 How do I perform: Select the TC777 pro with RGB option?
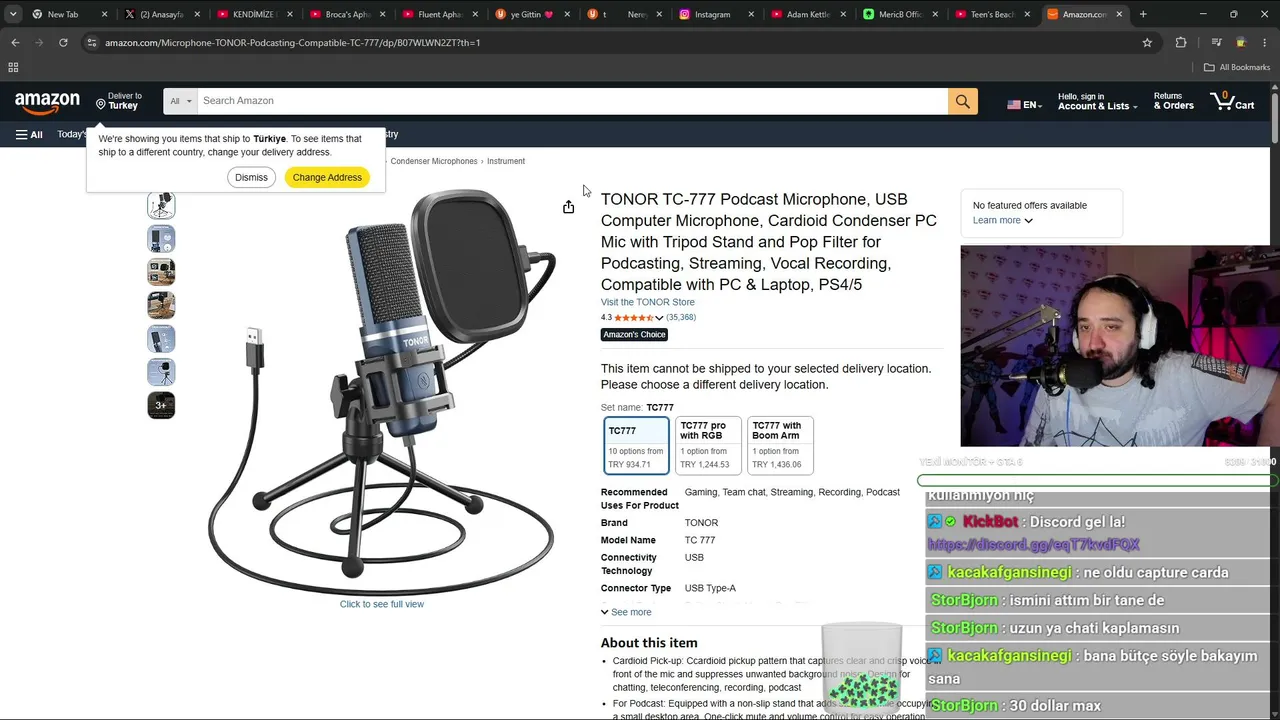coord(708,445)
